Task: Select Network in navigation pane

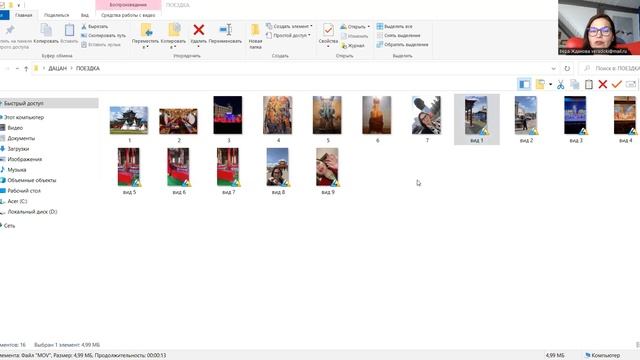Action: (x=9, y=226)
